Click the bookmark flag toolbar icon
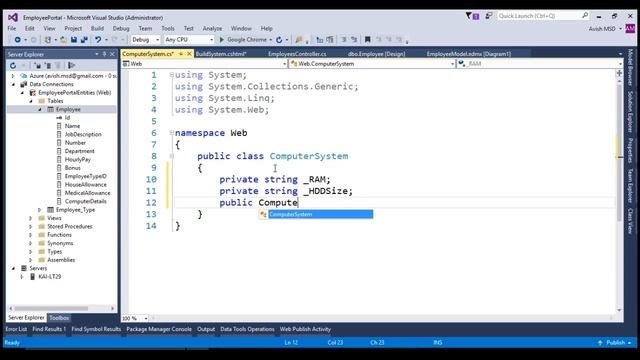Screen dimensions: 640x360 (x=367, y=40)
